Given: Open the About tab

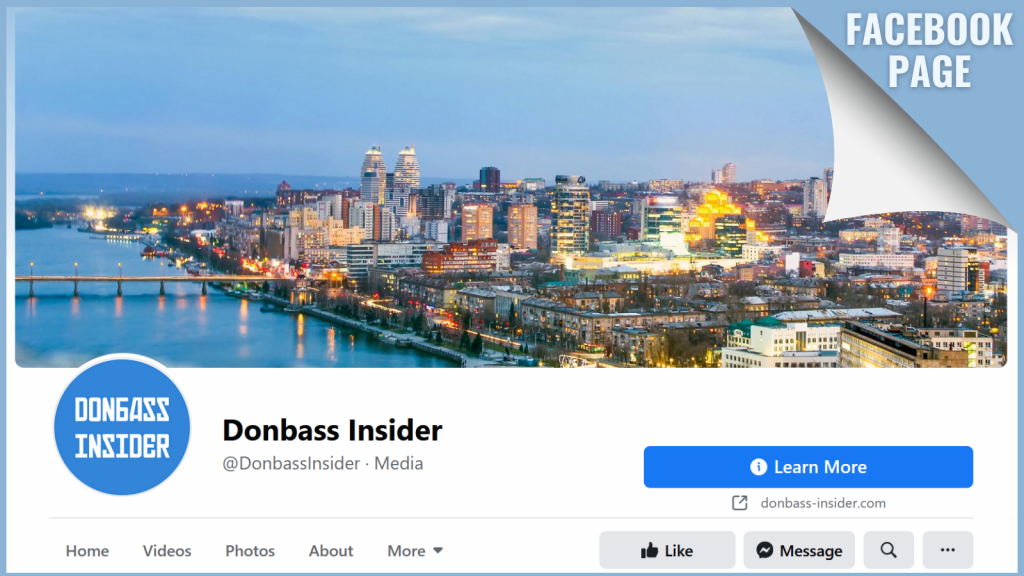Looking at the screenshot, I should coord(331,551).
